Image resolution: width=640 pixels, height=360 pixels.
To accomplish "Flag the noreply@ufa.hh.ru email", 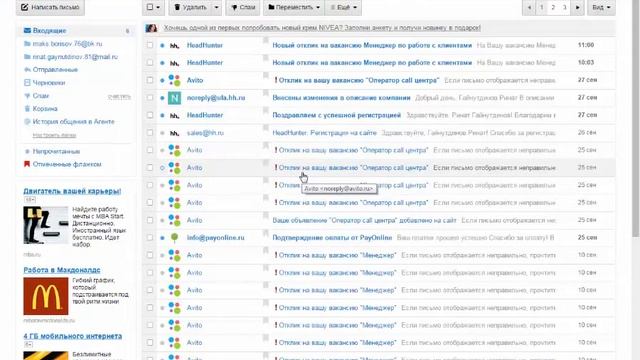I will pyautogui.click(x=265, y=93).
